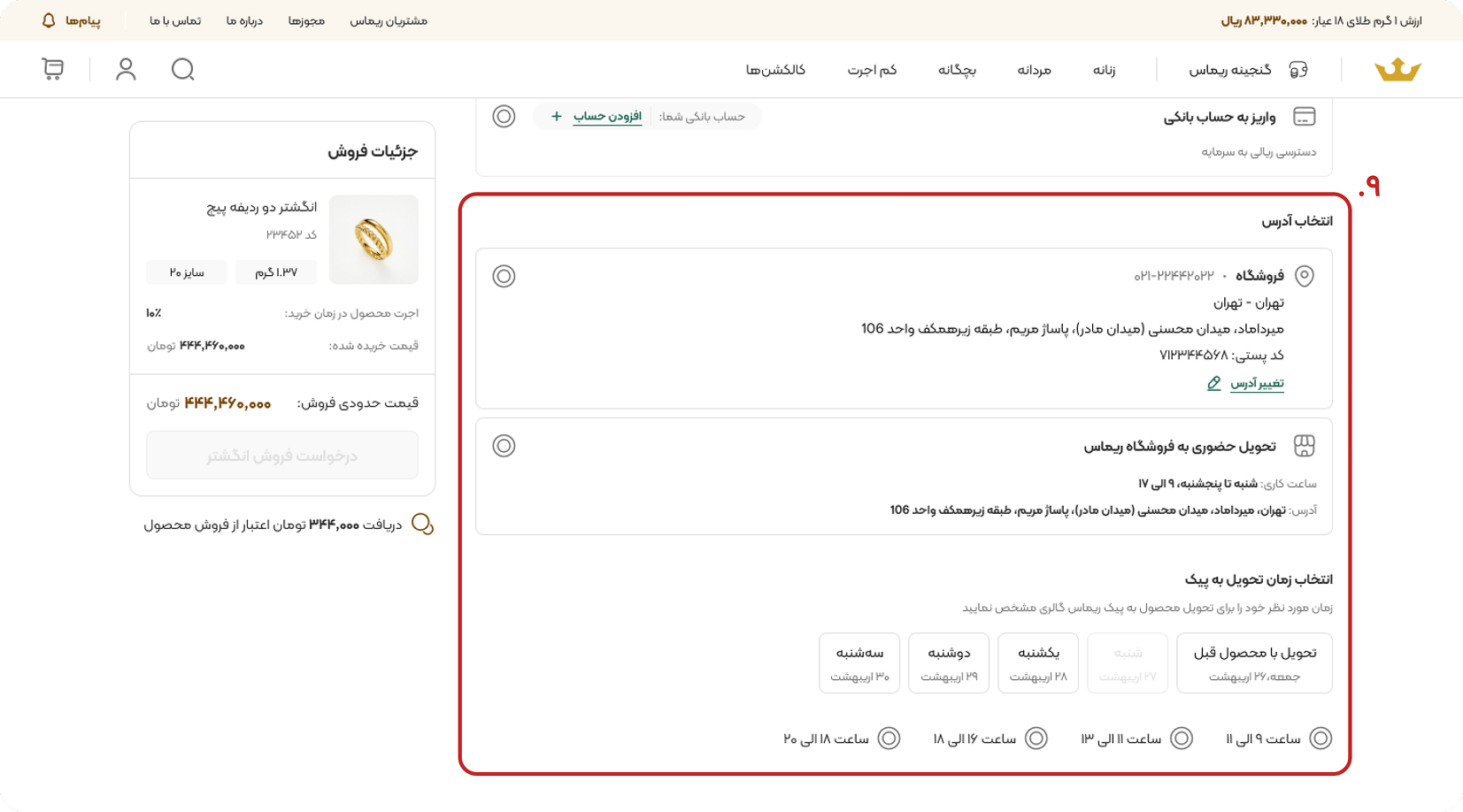Choose time slot ساعت ۹ الی ۱۱
Viewport: 1463px width, 812px height.
(1321, 738)
